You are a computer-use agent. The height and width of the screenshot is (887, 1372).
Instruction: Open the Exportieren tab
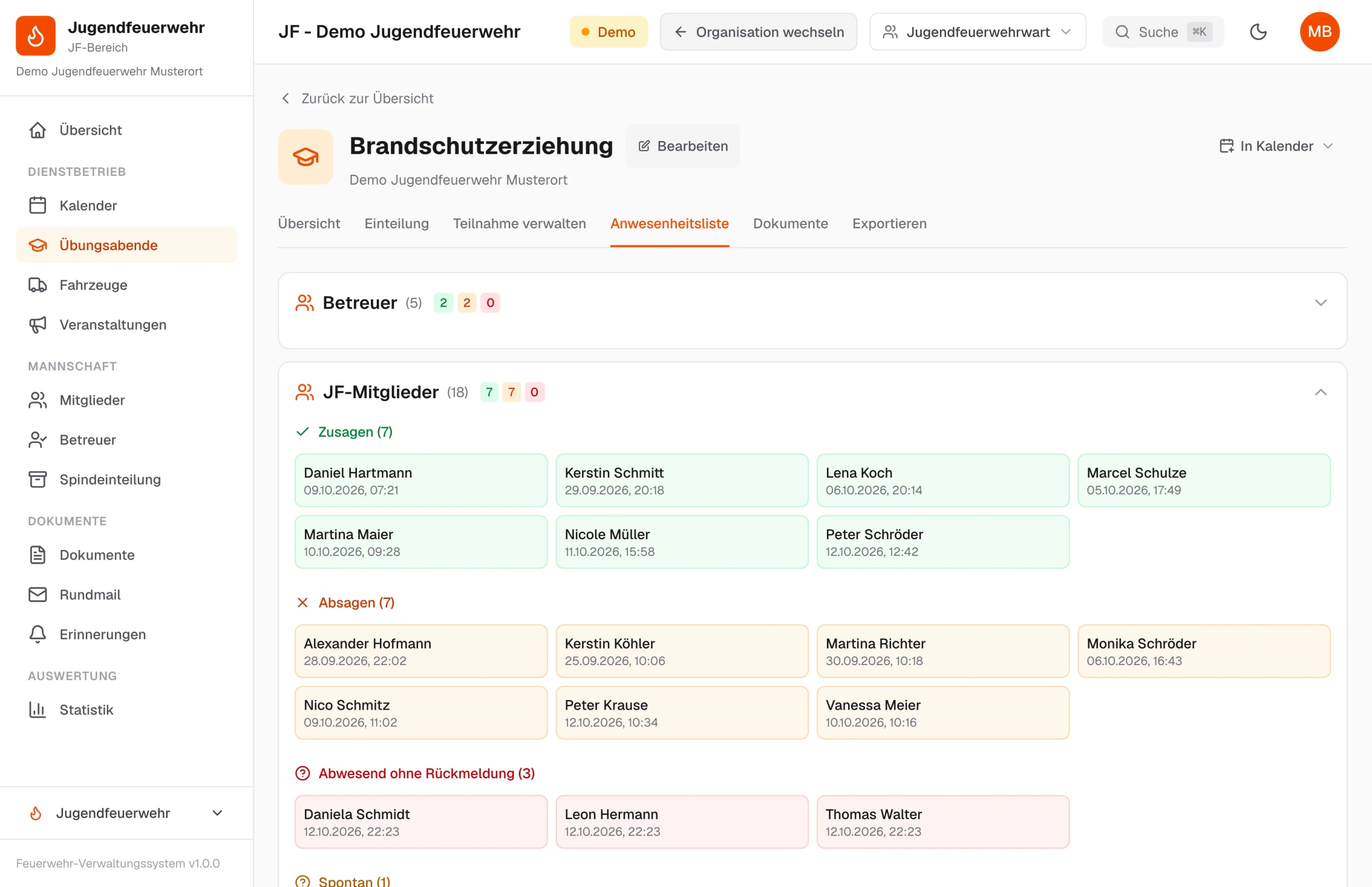(889, 223)
